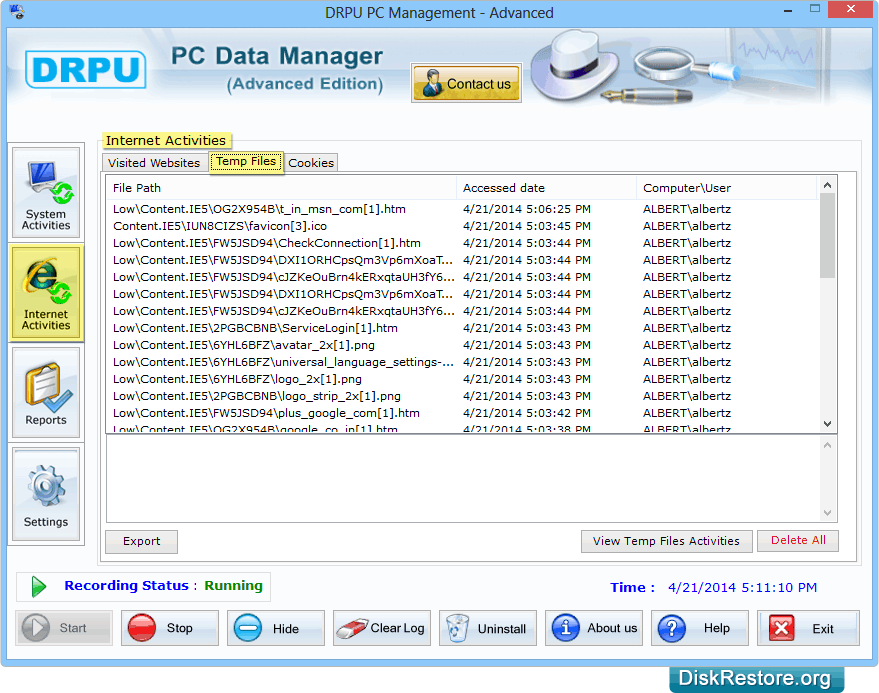Viewport: 879px width, 693px height.
Task: Stop the recording with the Stop button
Action: coord(170,628)
